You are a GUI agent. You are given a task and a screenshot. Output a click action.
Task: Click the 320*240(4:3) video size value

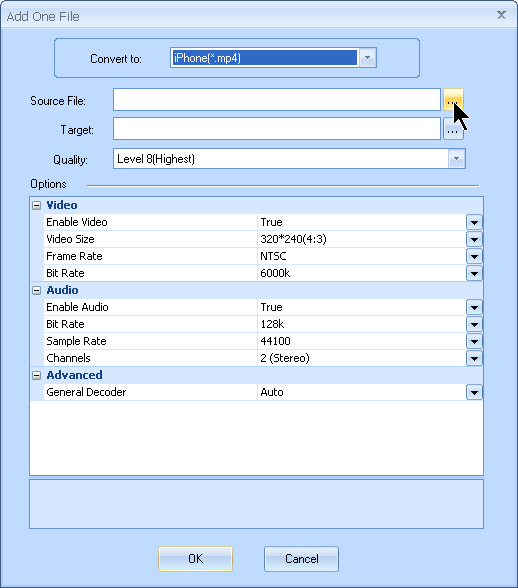click(x=293, y=239)
